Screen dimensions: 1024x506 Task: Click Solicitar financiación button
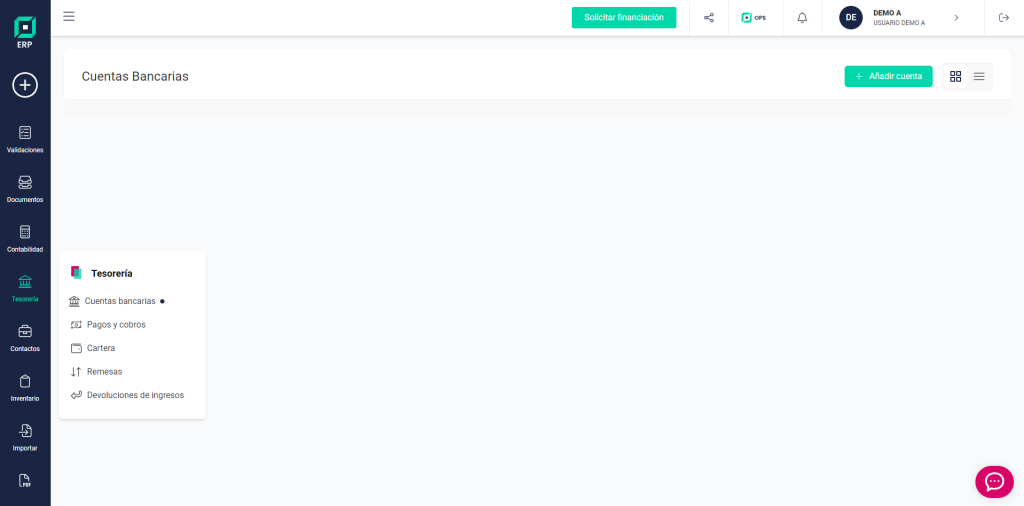coord(624,18)
